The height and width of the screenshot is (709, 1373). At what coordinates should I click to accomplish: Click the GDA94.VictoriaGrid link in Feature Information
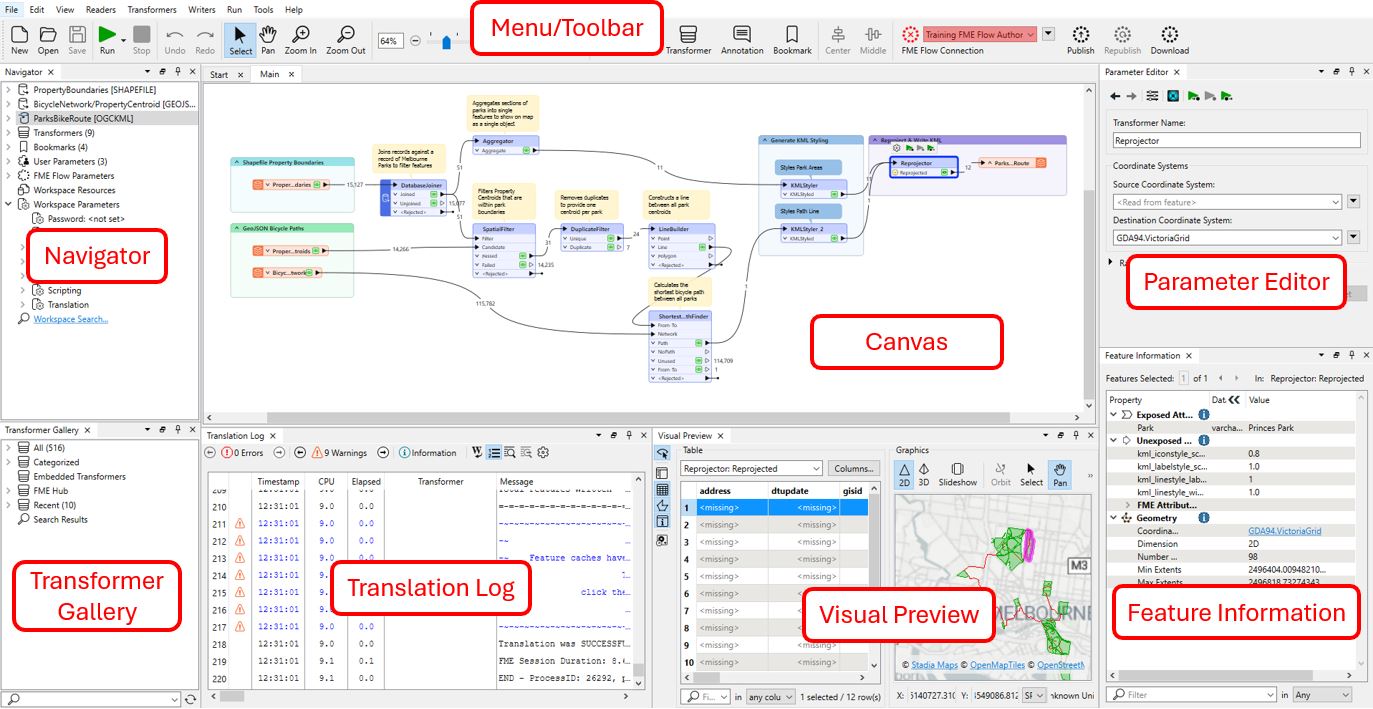(x=1285, y=531)
